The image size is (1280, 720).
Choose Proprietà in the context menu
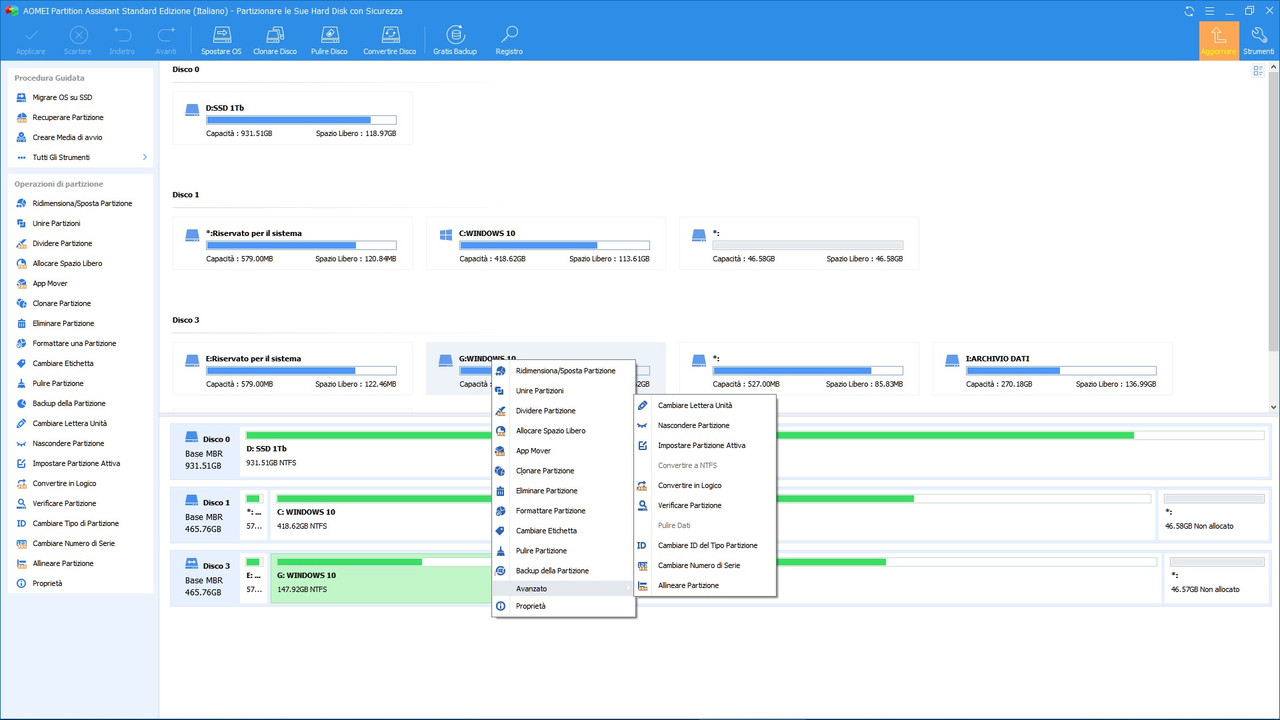564,606
